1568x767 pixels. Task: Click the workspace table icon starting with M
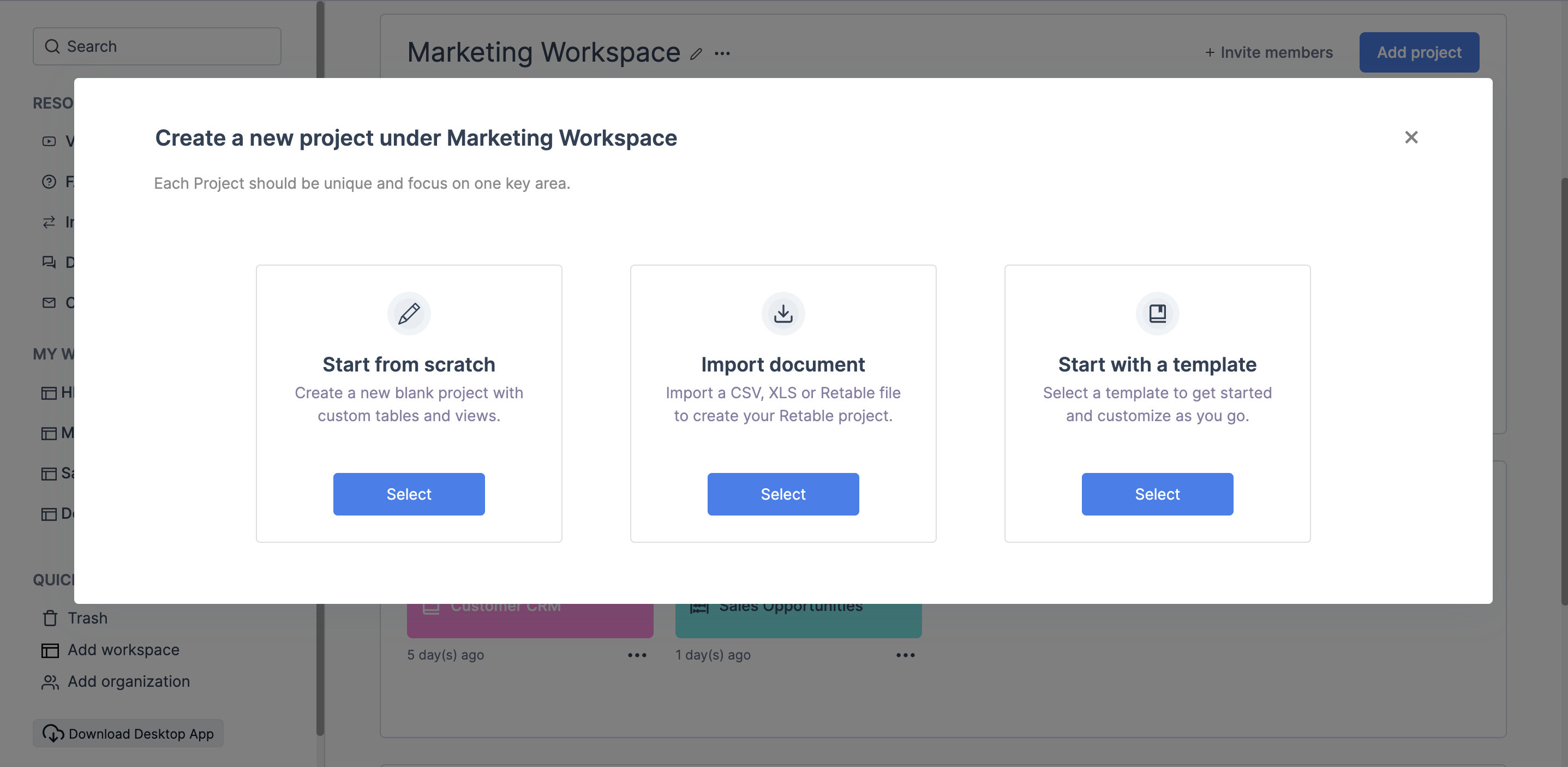49,433
